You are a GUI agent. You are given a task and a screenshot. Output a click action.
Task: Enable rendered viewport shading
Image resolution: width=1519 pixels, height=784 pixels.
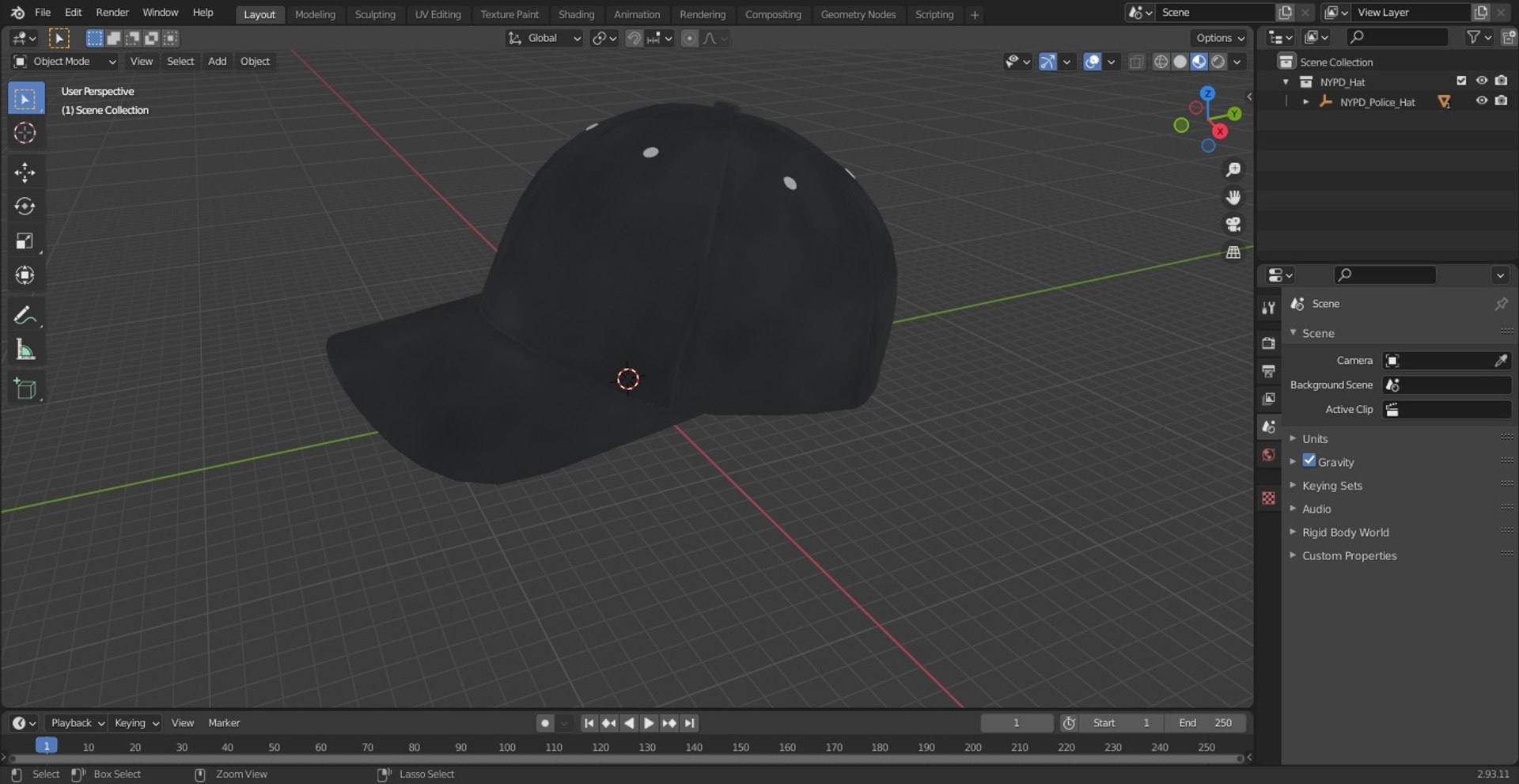[x=1218, y=62]
